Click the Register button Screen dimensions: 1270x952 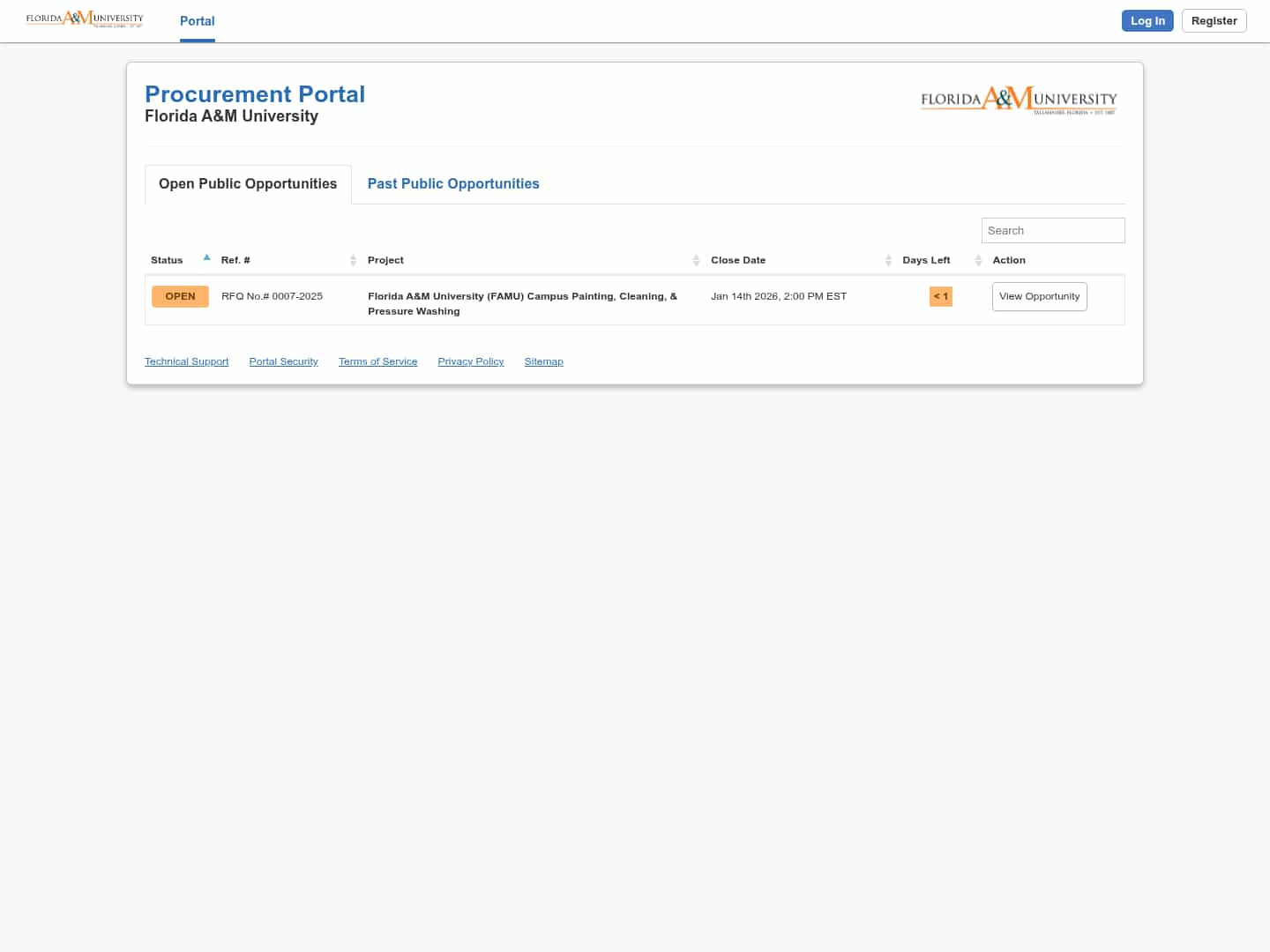[1214, 20]
